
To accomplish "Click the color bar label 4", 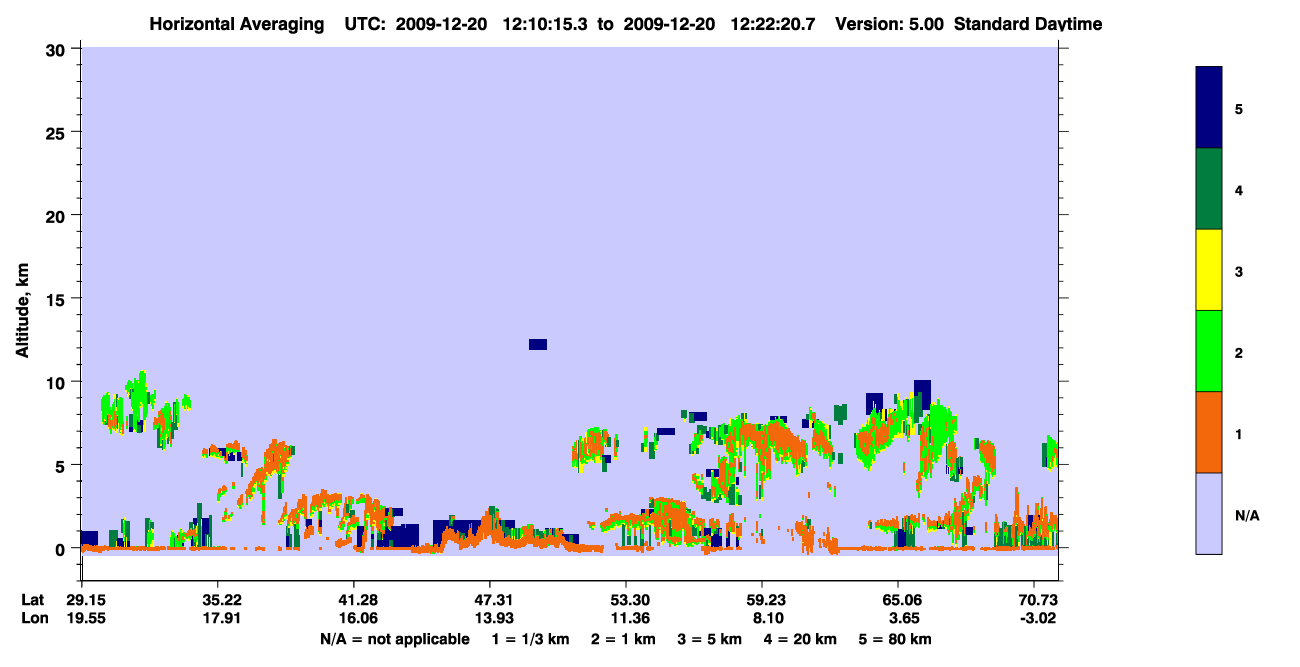I will click(x=1239, y=189).
